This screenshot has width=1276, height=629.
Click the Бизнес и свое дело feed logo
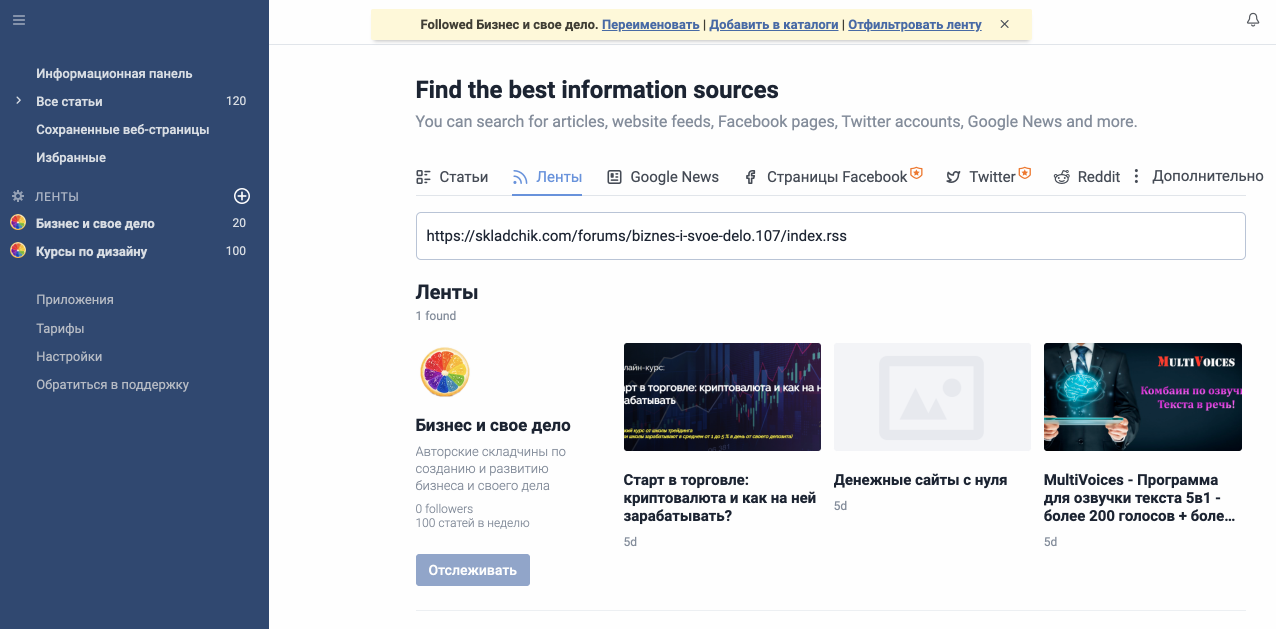click(x=444, y=372)
